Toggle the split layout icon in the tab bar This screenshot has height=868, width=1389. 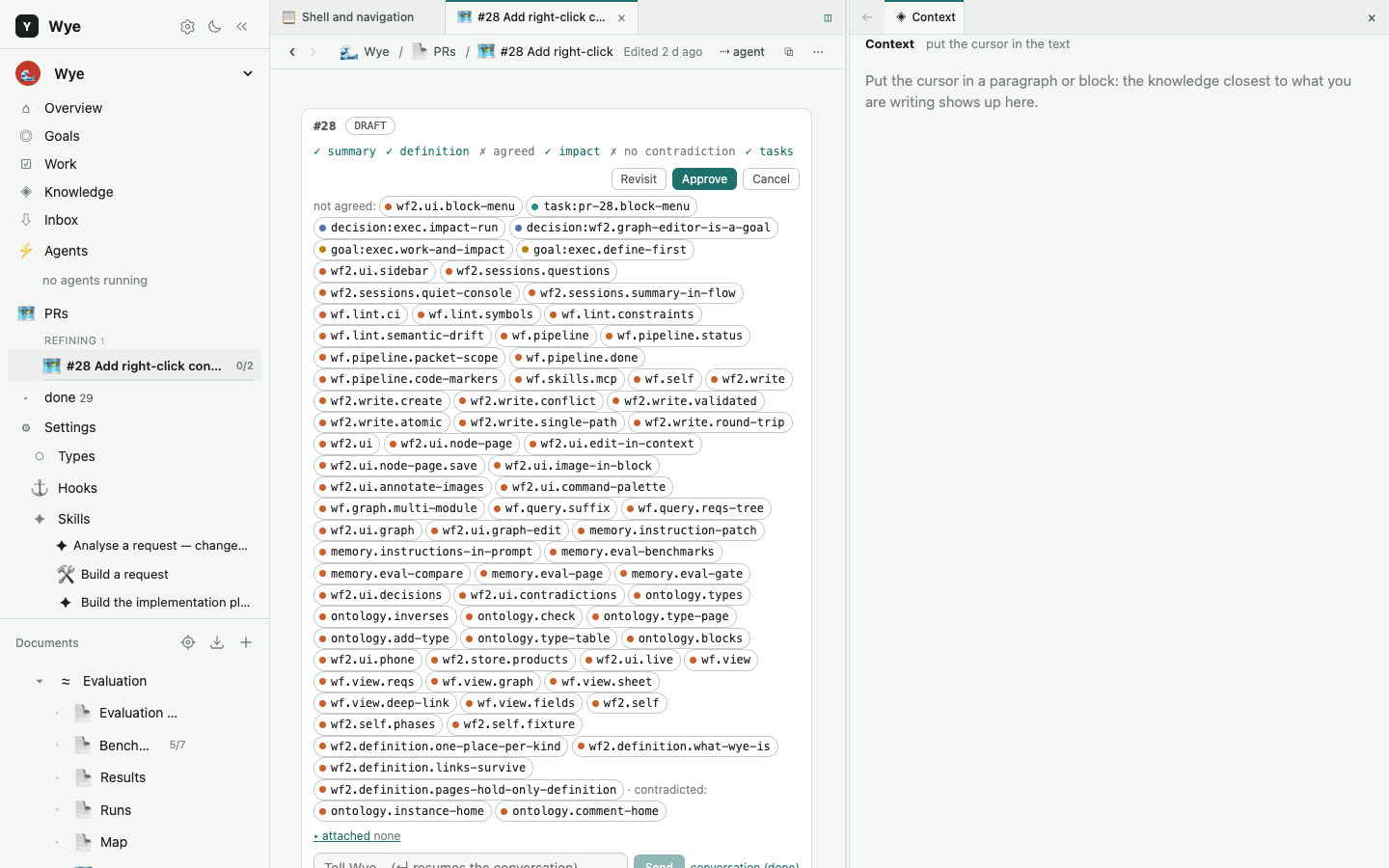828,17
